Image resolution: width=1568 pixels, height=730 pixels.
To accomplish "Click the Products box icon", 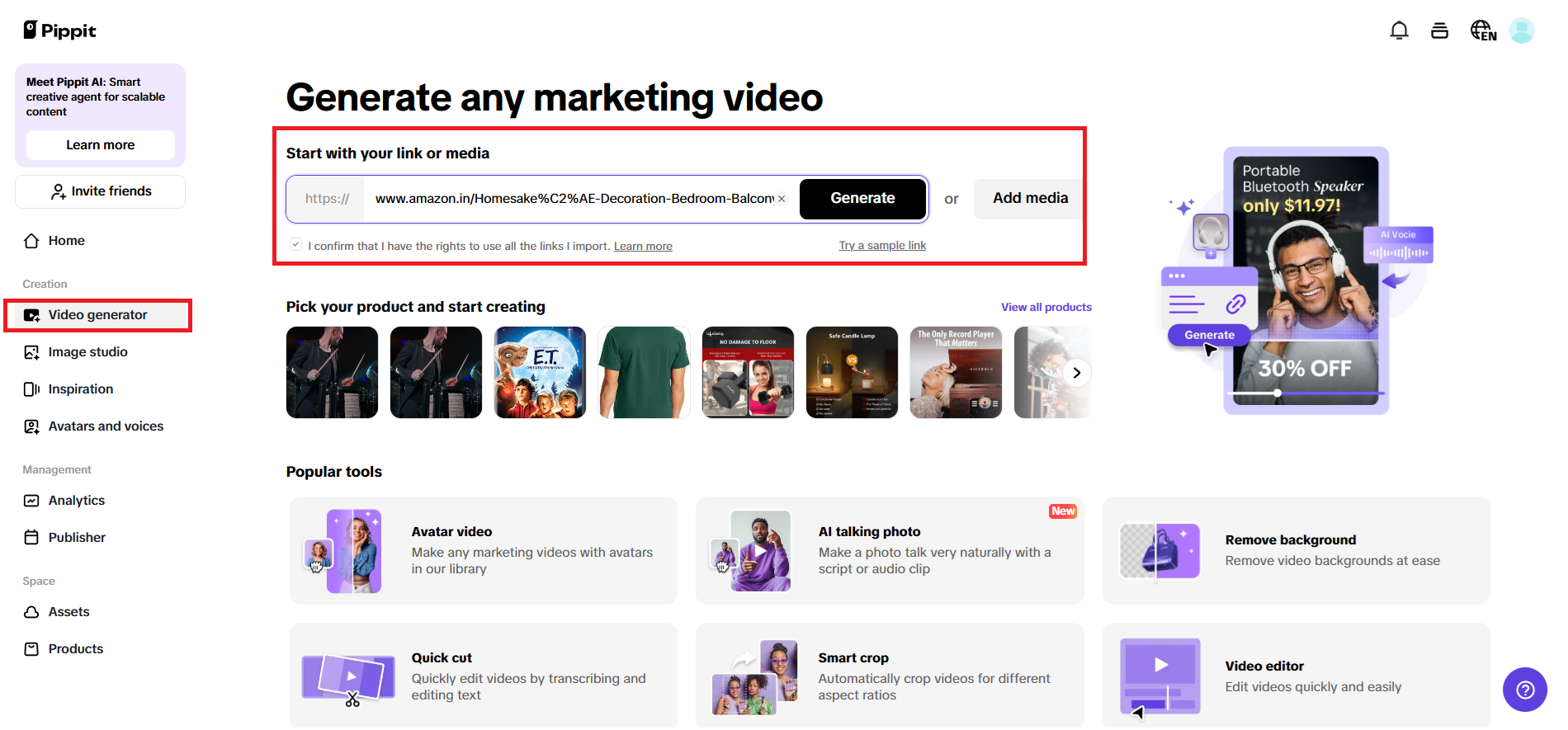I will click(31, 649).
